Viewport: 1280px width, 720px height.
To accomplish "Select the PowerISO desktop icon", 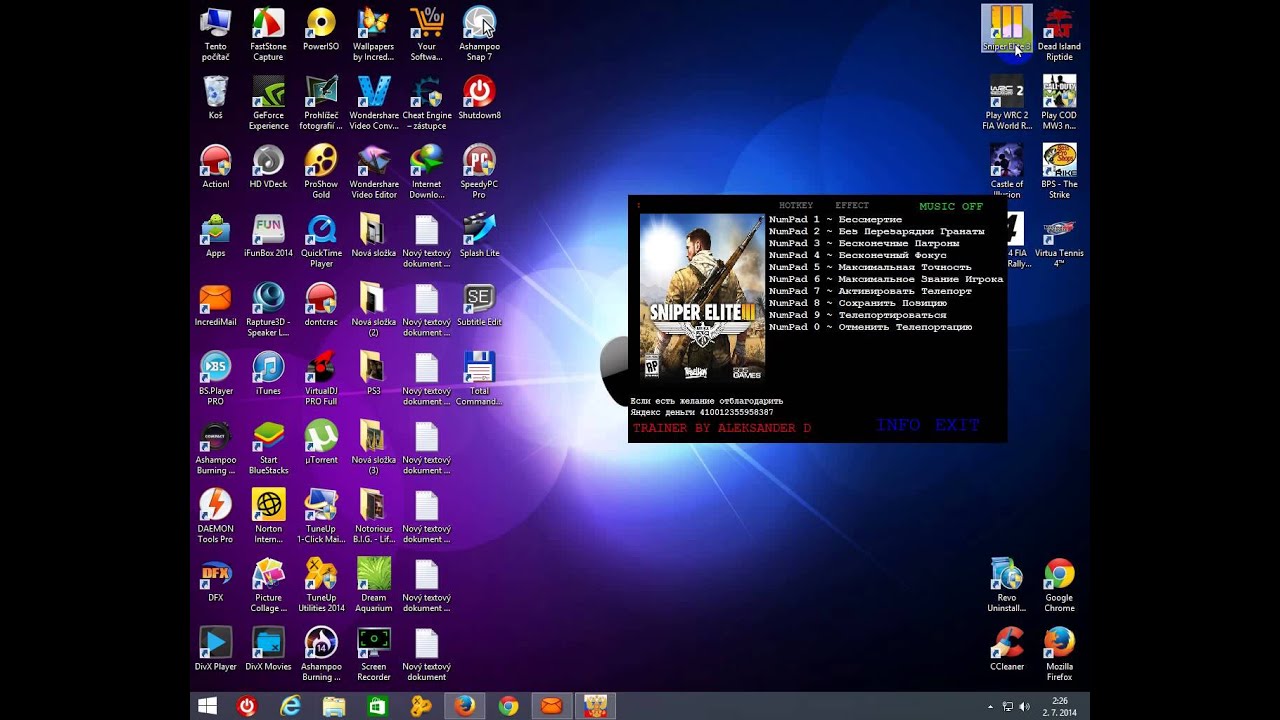I will pyautogui.click(x=321, y=28).
